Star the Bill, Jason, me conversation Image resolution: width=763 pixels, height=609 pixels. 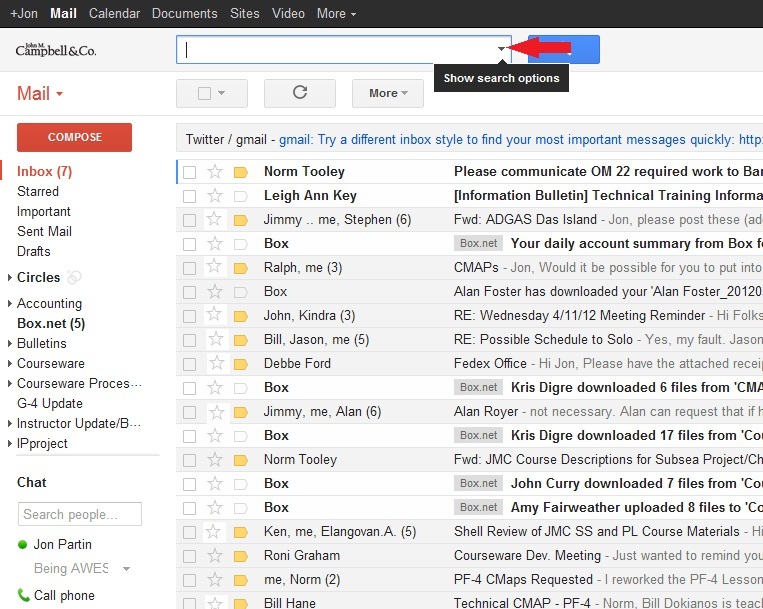216,339
